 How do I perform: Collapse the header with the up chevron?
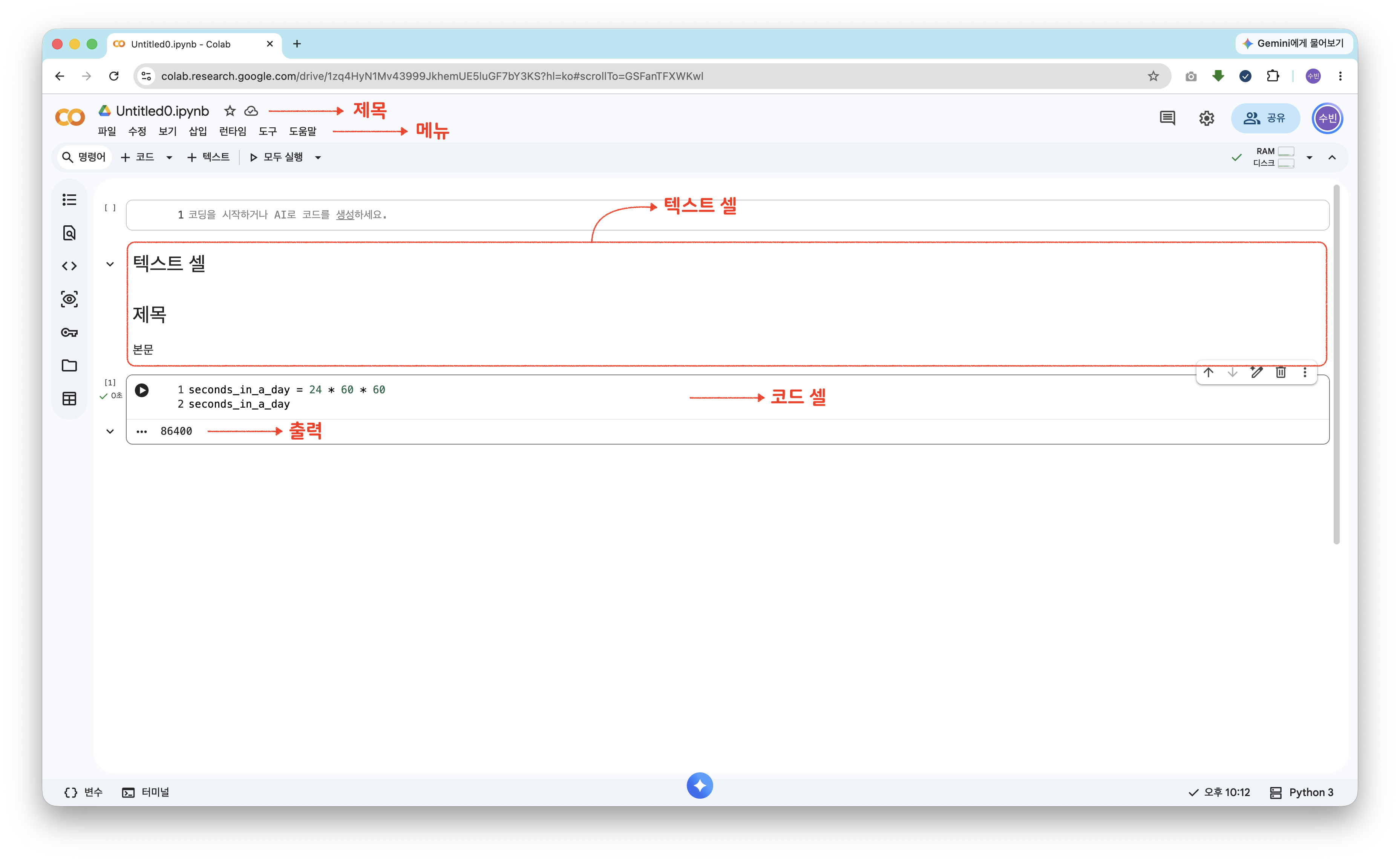click(x=1332, y=157)
